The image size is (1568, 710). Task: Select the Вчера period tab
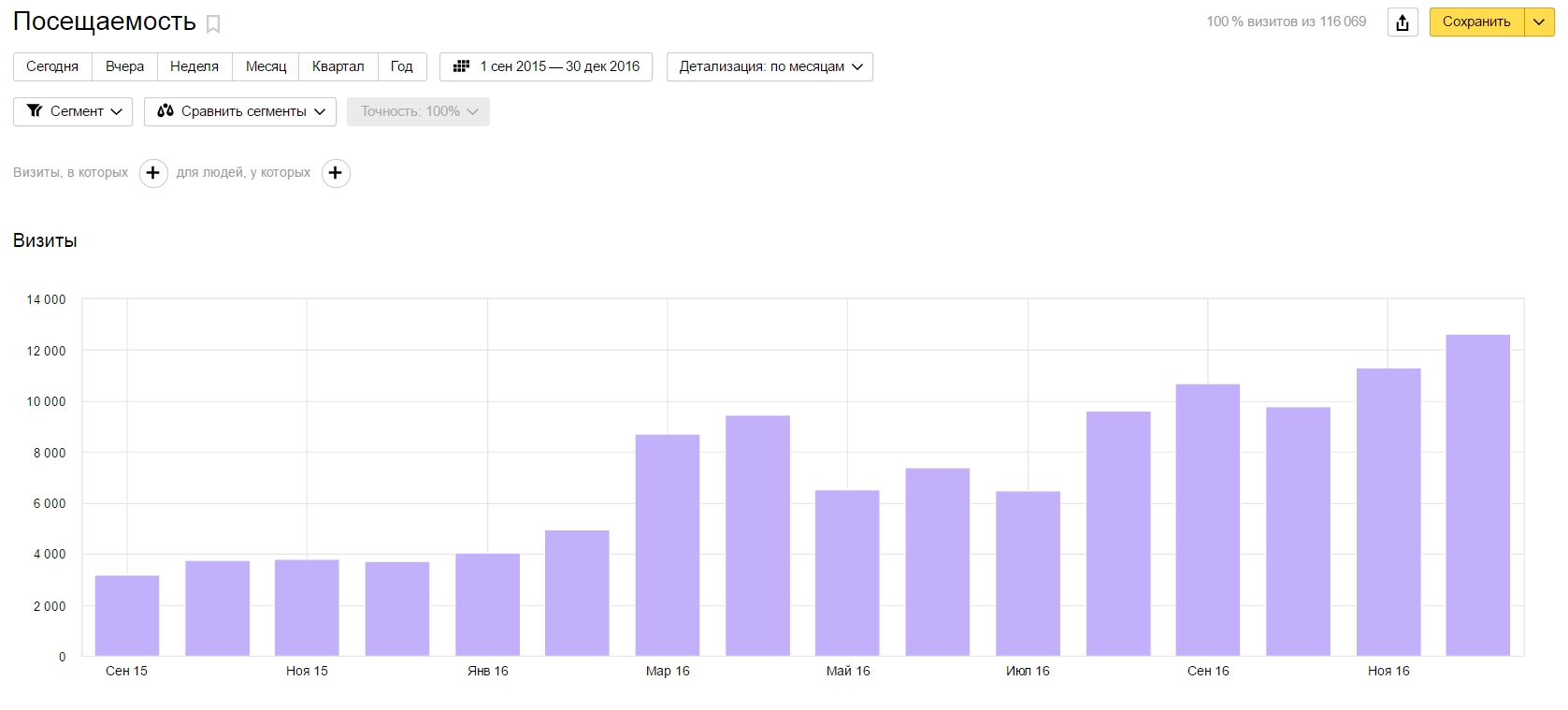(x=124, y=66)
